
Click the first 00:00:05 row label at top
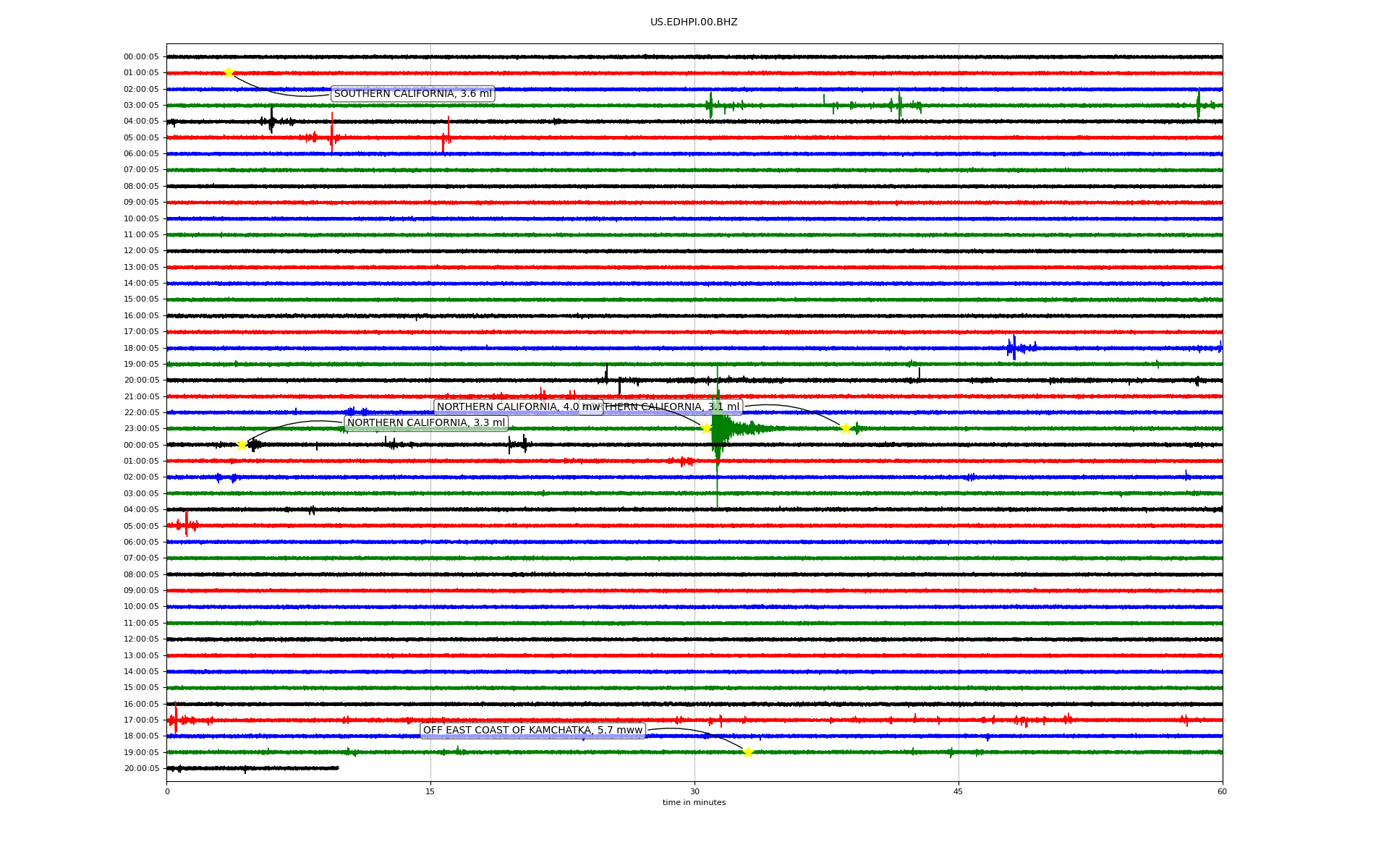tap(141, 57)
